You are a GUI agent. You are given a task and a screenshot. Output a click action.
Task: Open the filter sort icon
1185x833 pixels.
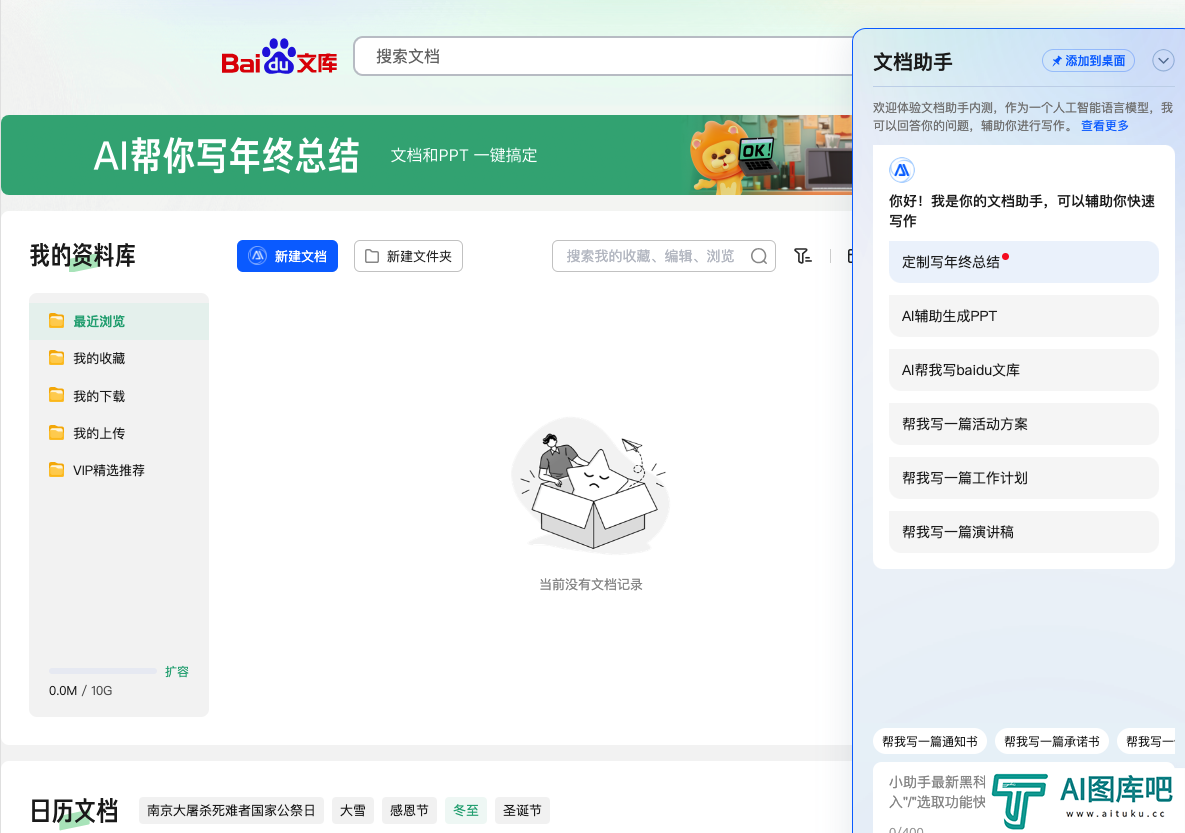click(803, 256)
